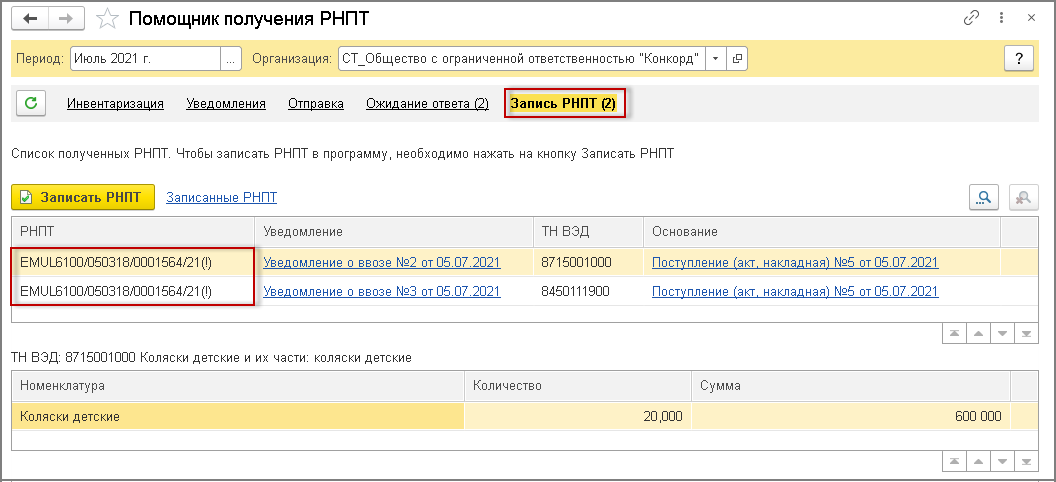
Task: Open the Период selection ellipsis button
Action: tap(231, 59)
